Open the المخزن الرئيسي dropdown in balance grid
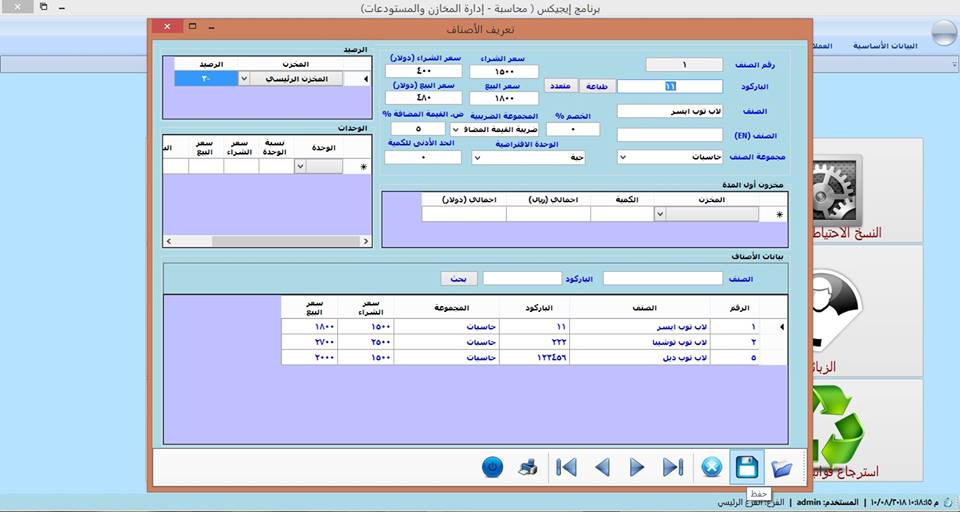960x512 pixels. click(x=243, y=79)
